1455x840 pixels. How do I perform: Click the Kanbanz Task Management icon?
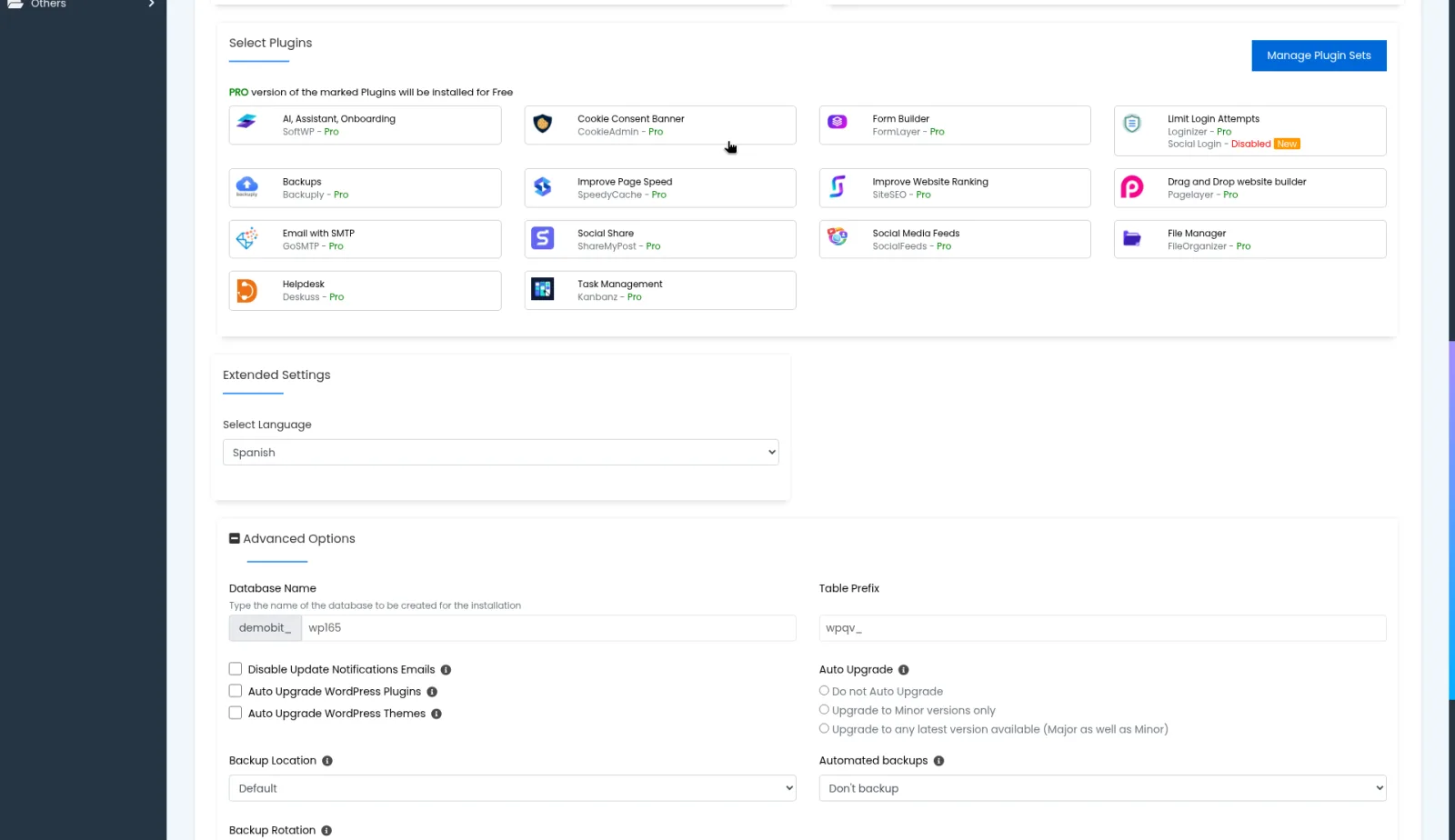pyautogui.click(x=543, y=289)
